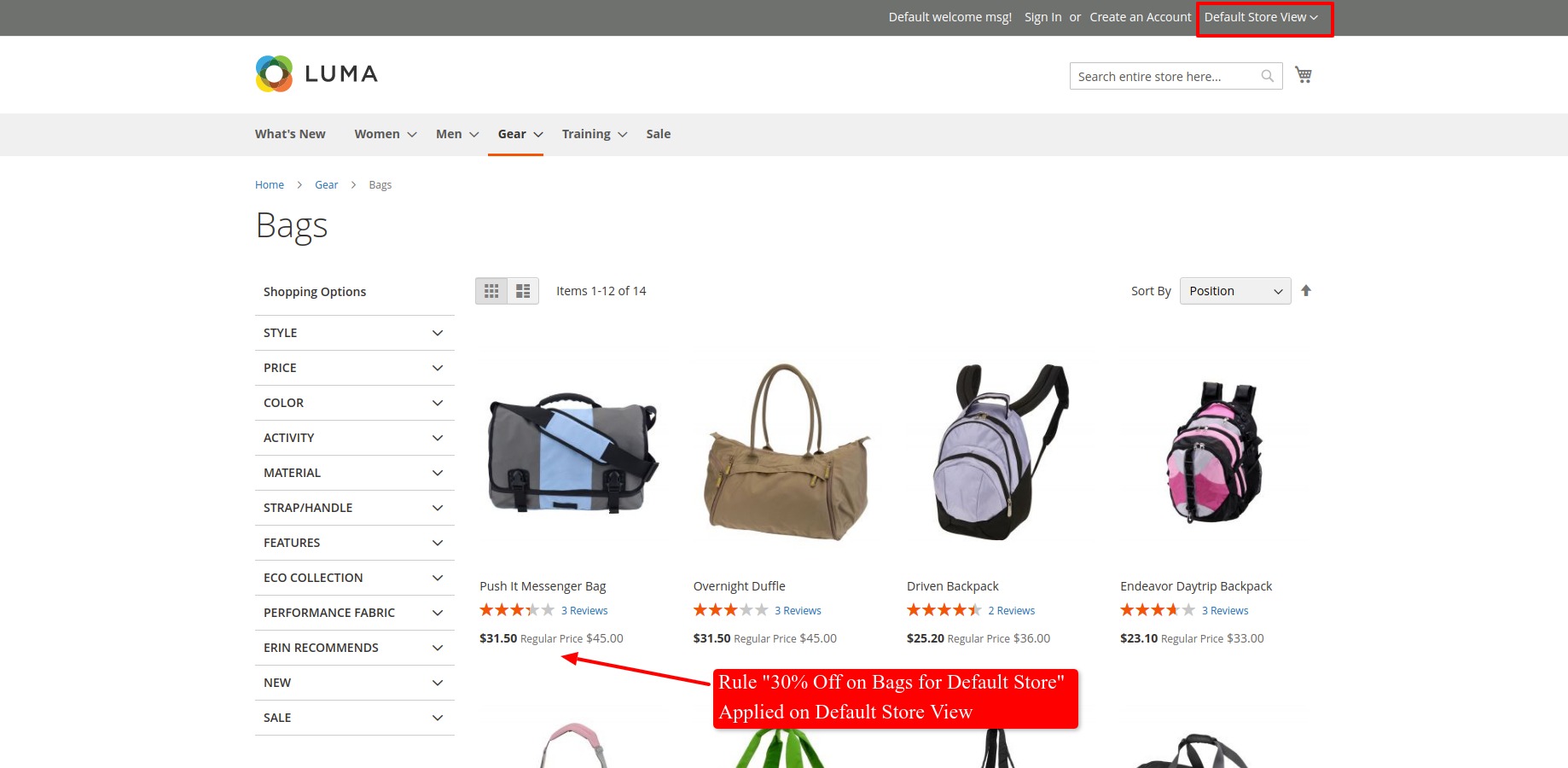The width and height of the screenshot is (1568, 768).
Task: Click Driven Backpack star rating
Action: [x=944, y=610]
